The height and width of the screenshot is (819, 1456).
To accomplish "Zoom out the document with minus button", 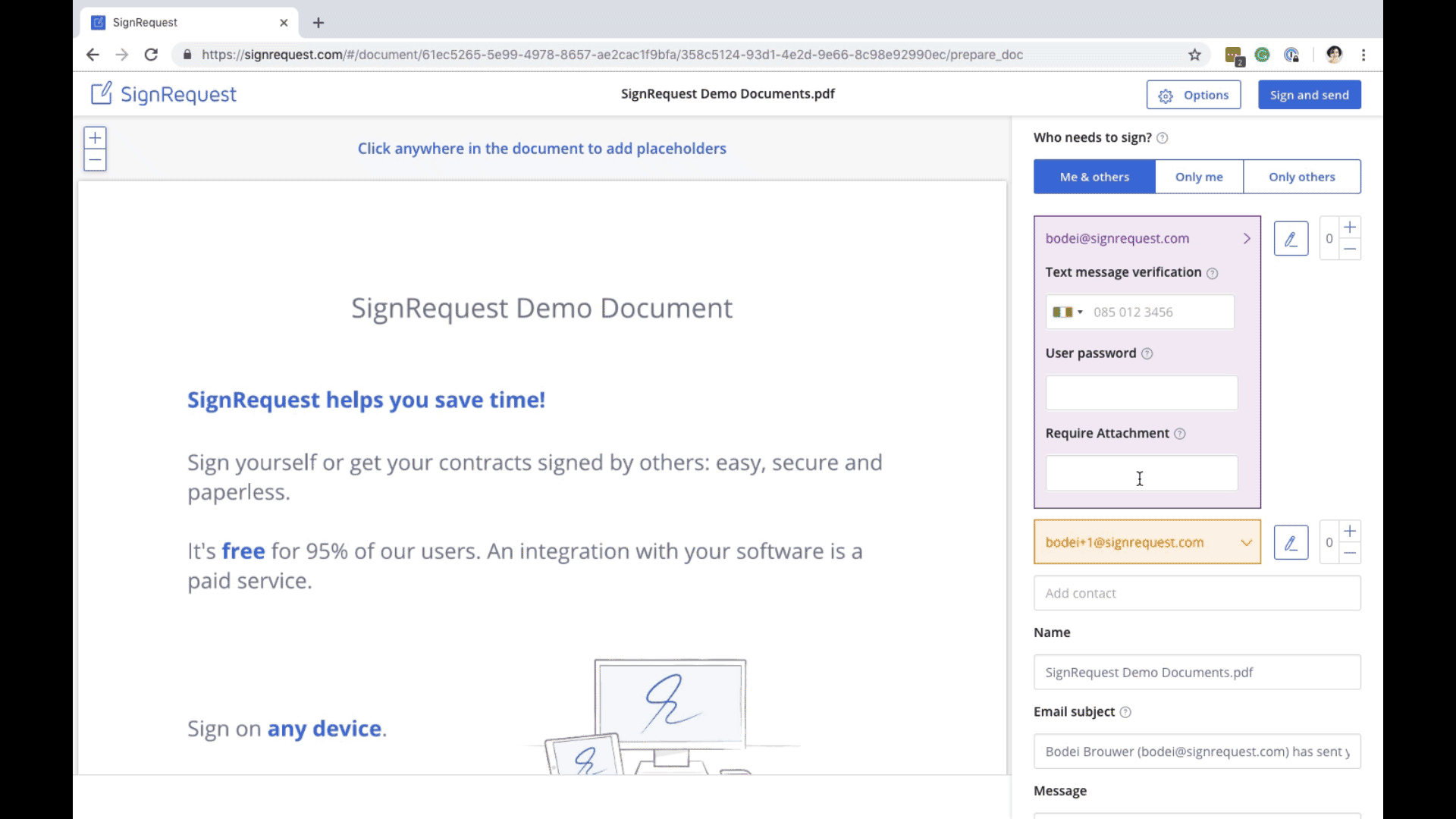I will 95,160.
